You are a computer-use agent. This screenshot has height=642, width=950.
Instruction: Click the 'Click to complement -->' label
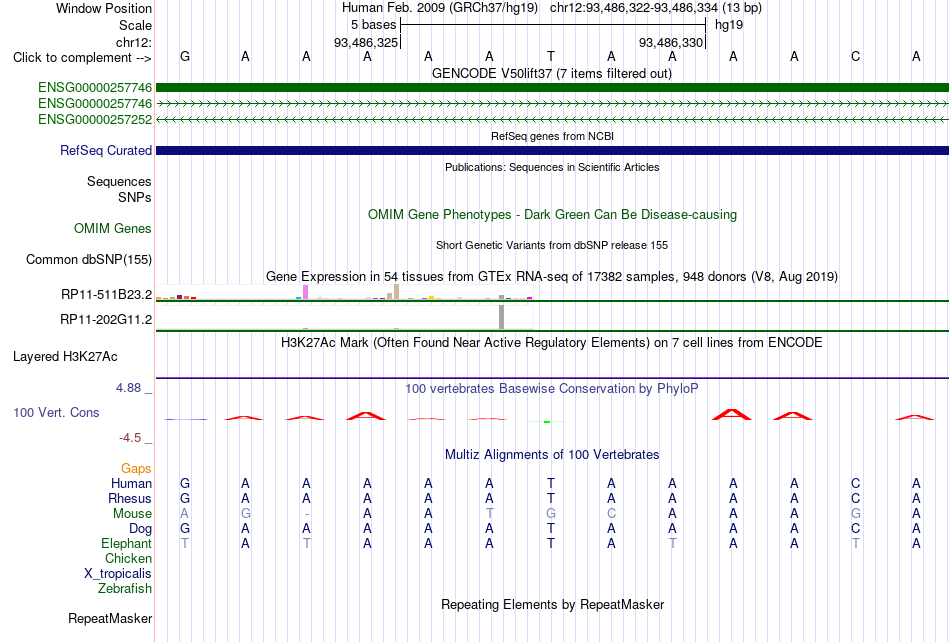pos(82,58)
